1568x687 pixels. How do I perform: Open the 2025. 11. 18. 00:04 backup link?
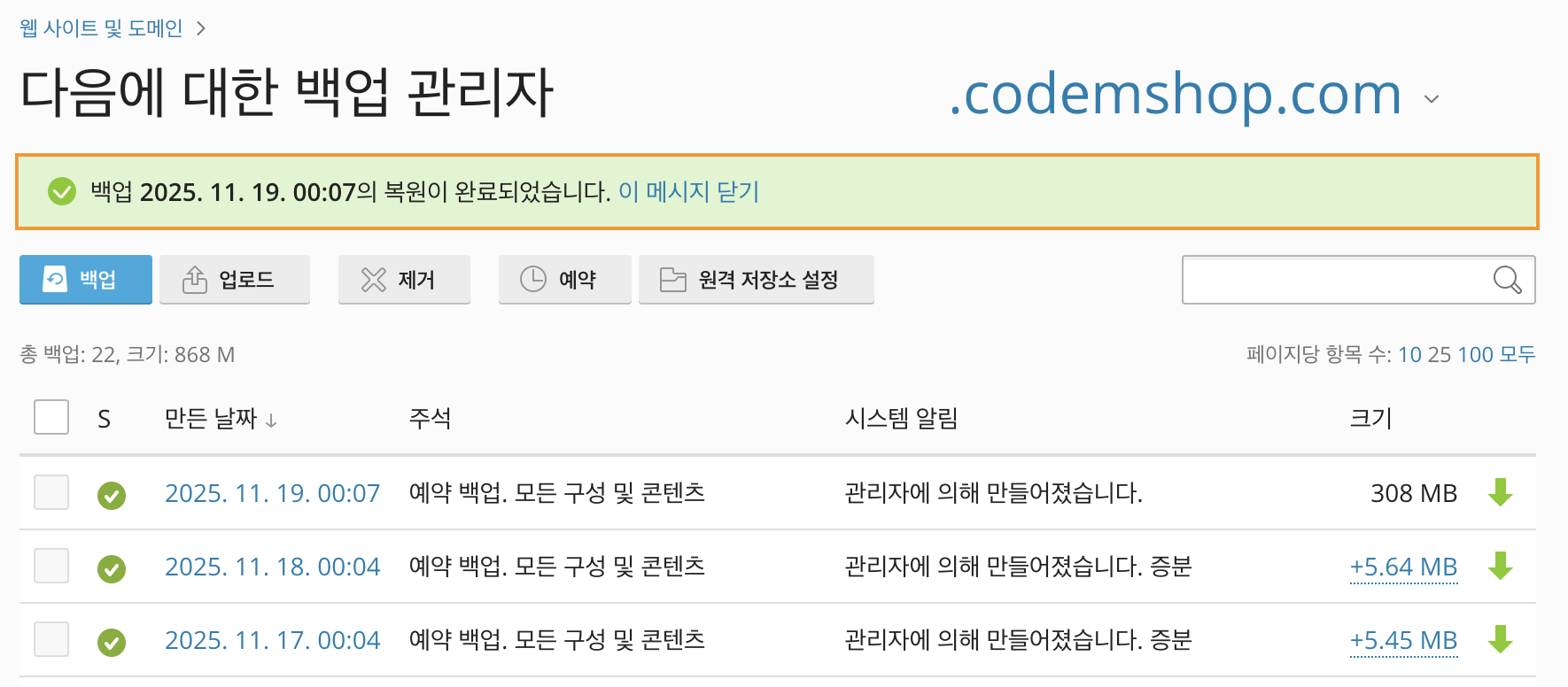[x=272, y=567]
